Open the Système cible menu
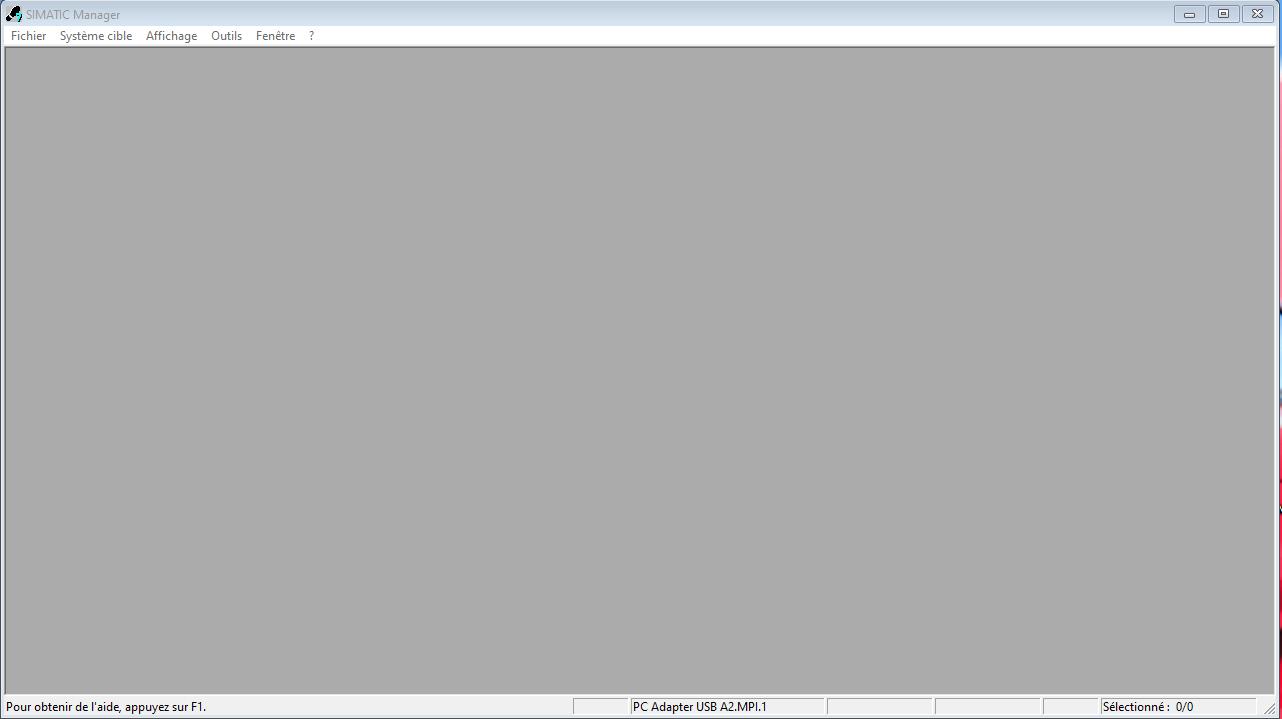The image size is (1282, 719). click(96, 36)
